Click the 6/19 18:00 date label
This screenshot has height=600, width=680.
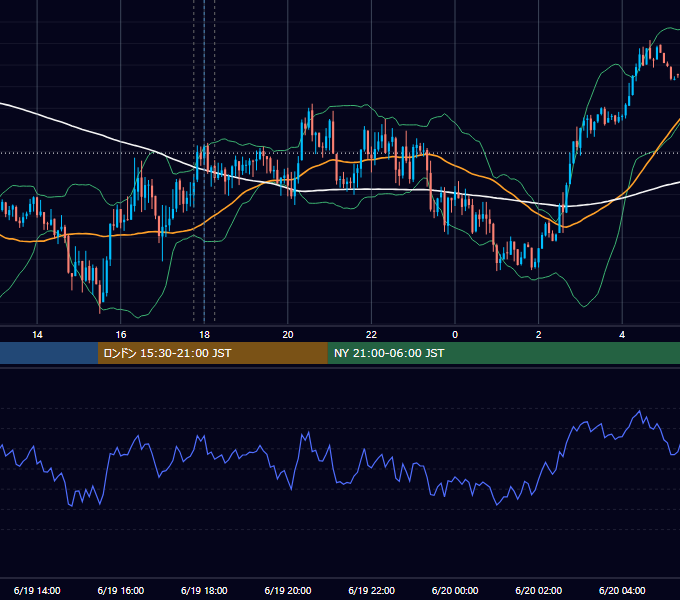pos(204,590)
